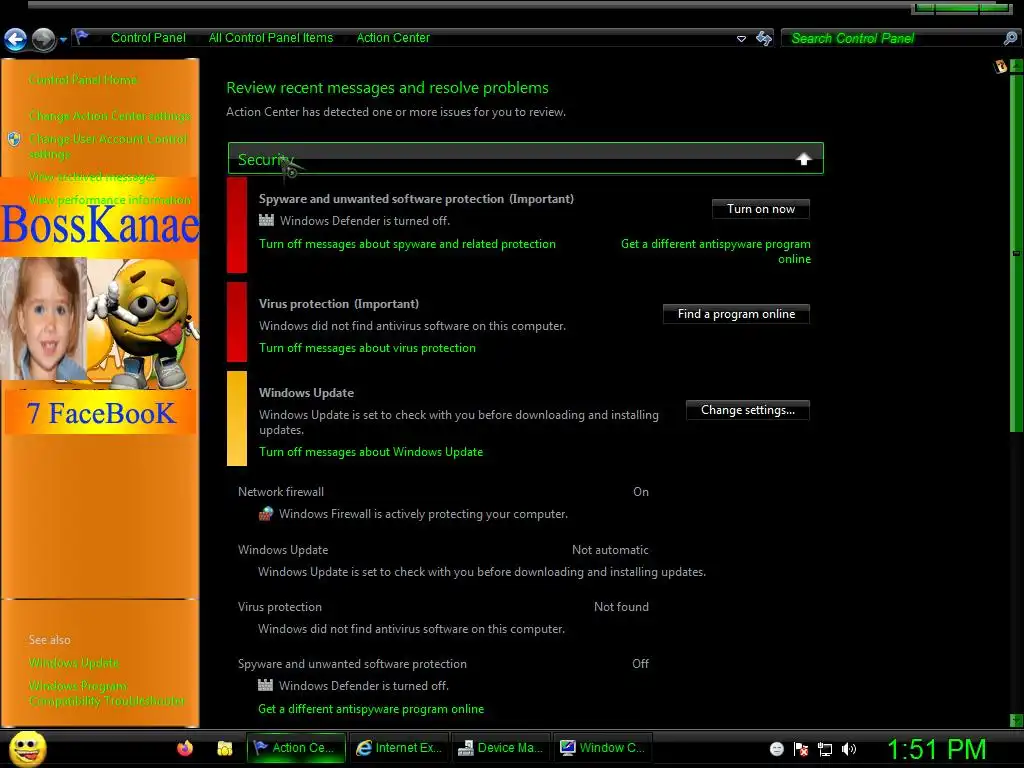Open Change Action Center settings
The width and height of the screenshot is (1024, 768).
[x=110, y=116]
